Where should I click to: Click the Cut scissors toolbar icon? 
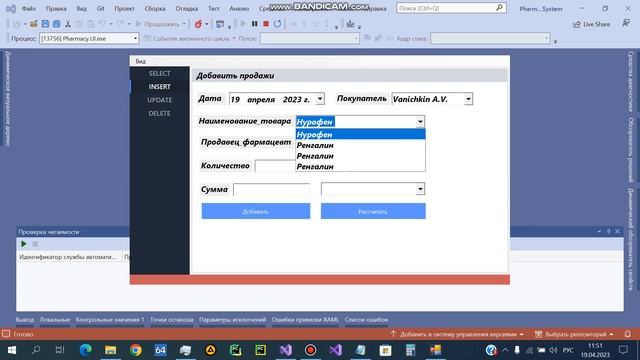coord(68,24)
